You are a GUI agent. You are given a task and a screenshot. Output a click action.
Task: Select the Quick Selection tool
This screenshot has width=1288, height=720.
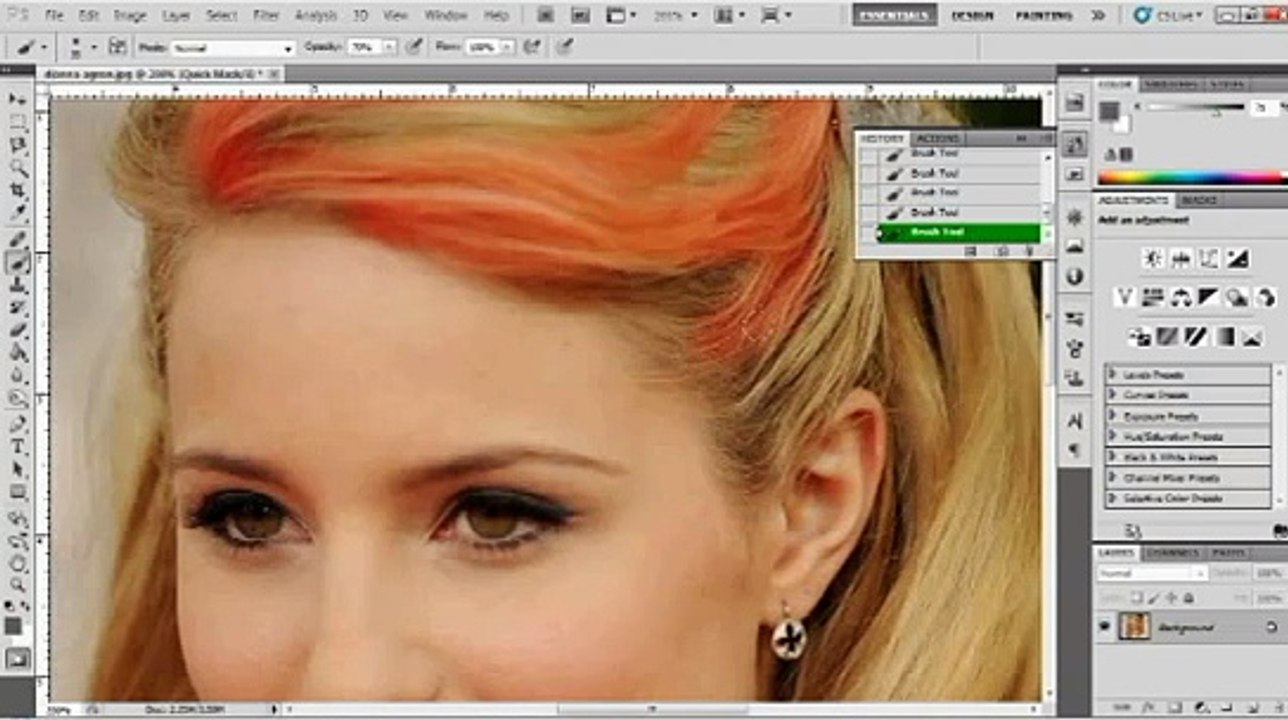click(x=17, y=168)
